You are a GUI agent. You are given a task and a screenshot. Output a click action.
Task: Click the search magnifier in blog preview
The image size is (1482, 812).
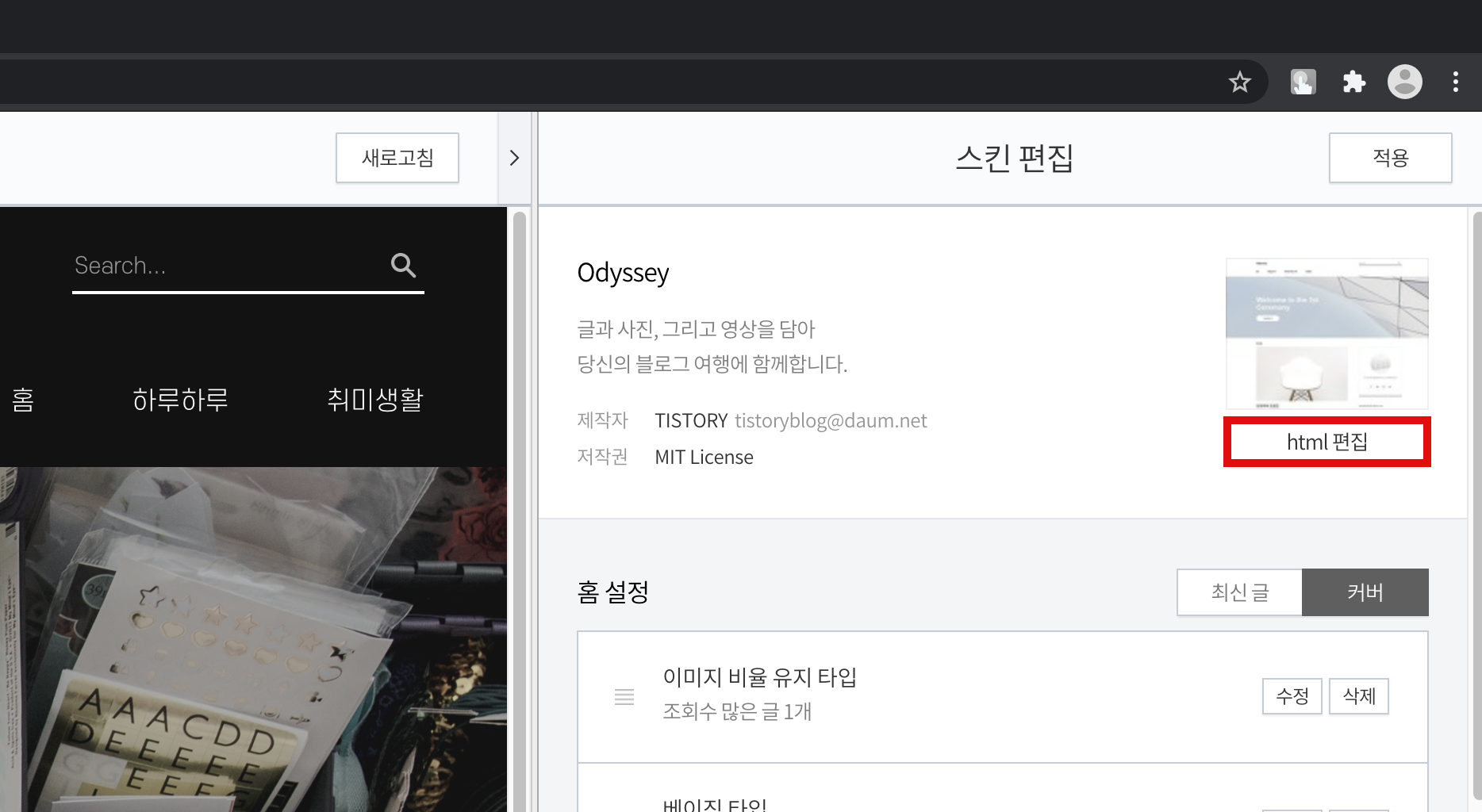(403, 265)
